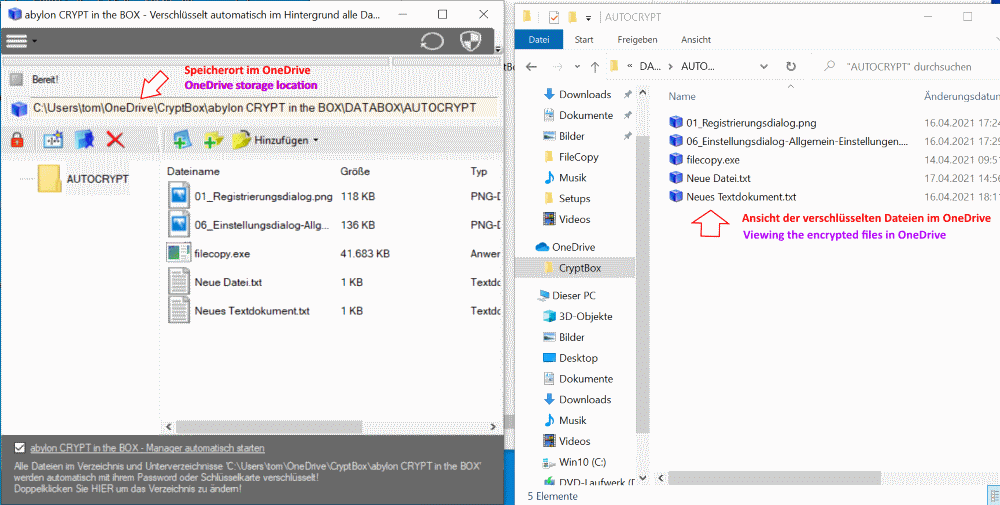Open Desktop in Explorer sidebar
The height and width of the screenshot is (505, 1000).
578,358
